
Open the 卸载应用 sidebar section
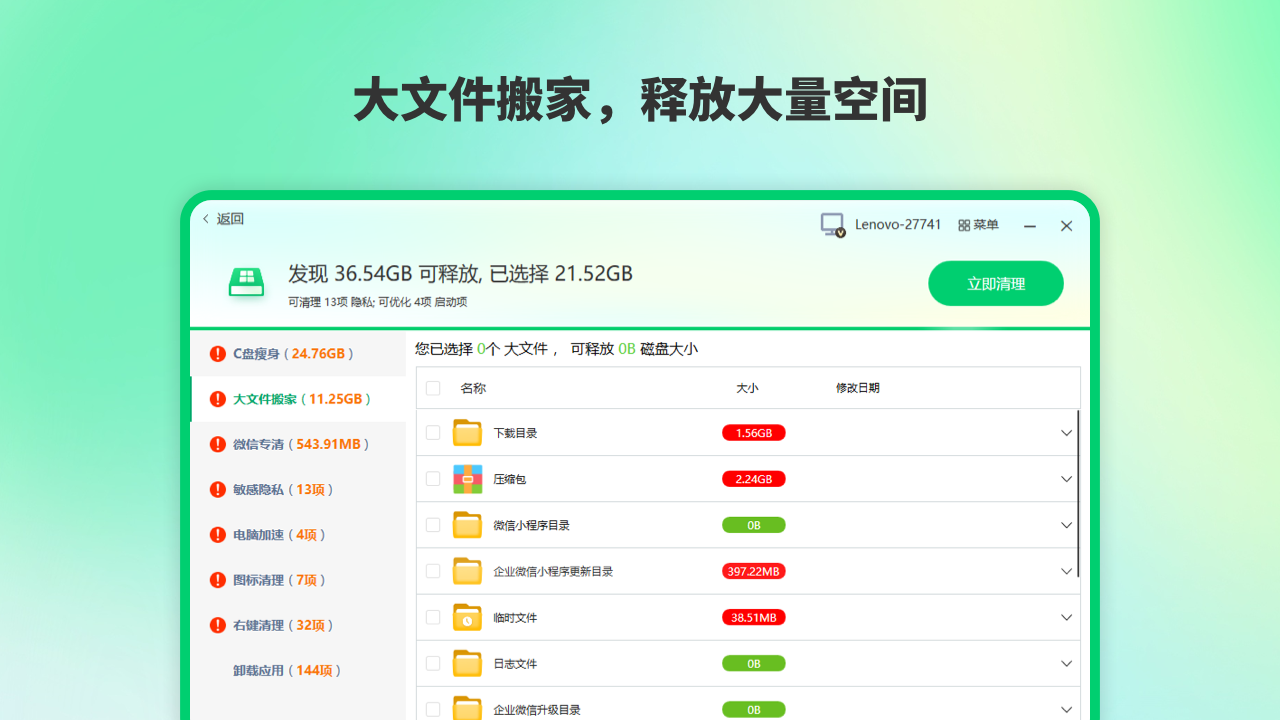[298, 671]
